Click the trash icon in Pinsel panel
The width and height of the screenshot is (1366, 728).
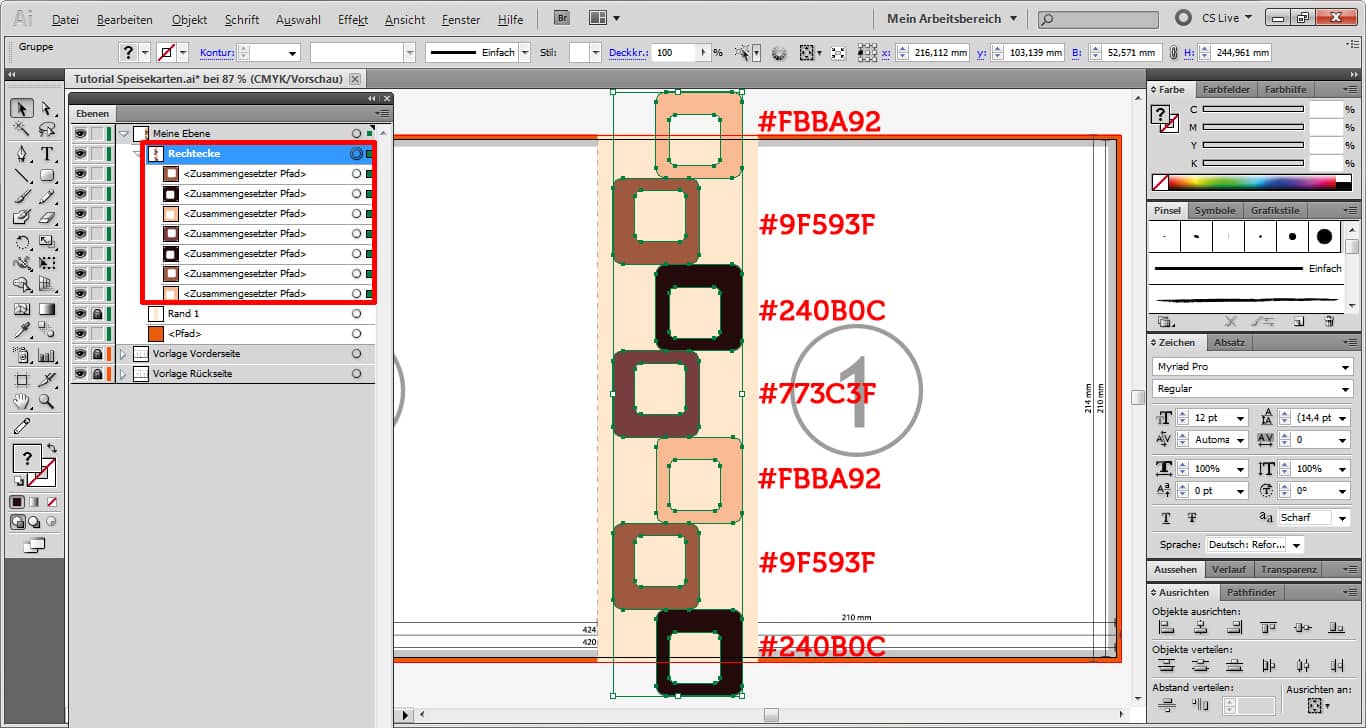(x=1328, y=321)
